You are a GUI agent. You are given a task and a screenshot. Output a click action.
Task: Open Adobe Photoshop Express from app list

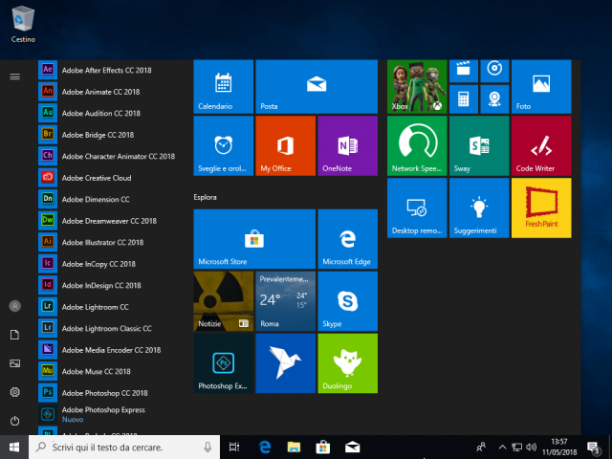[107, 414]
